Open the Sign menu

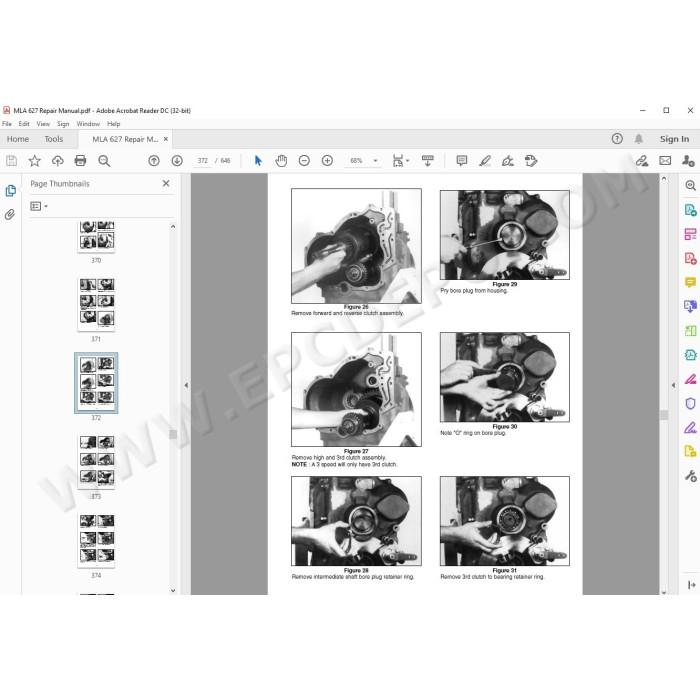(63, 124)
